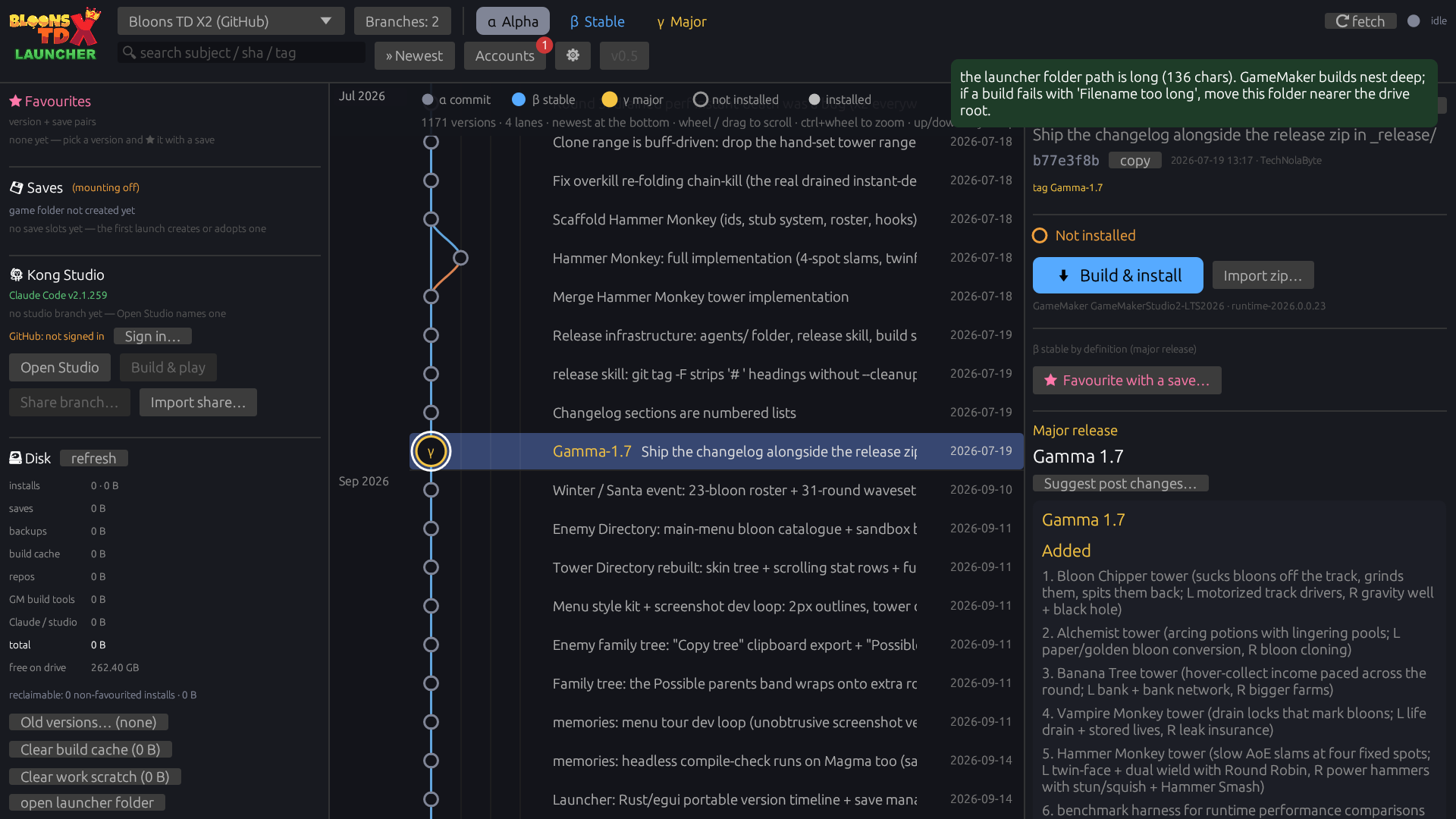Click Clear build cache (0 B)
This screenshot has width=1456, height=819.
[90, 749]
